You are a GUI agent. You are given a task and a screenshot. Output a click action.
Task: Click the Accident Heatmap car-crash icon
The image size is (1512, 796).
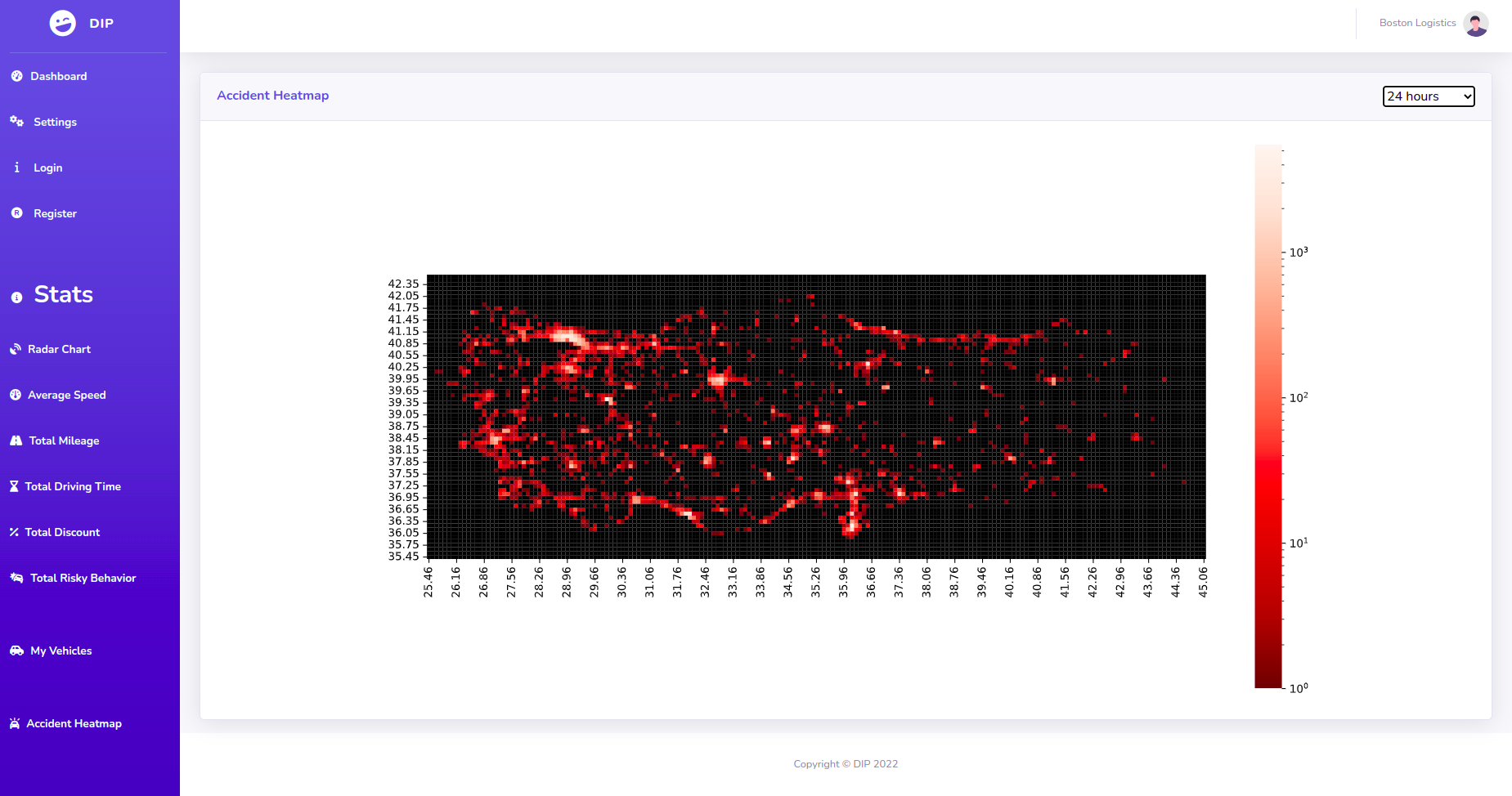pyautogui.click(x=15, y=723)
